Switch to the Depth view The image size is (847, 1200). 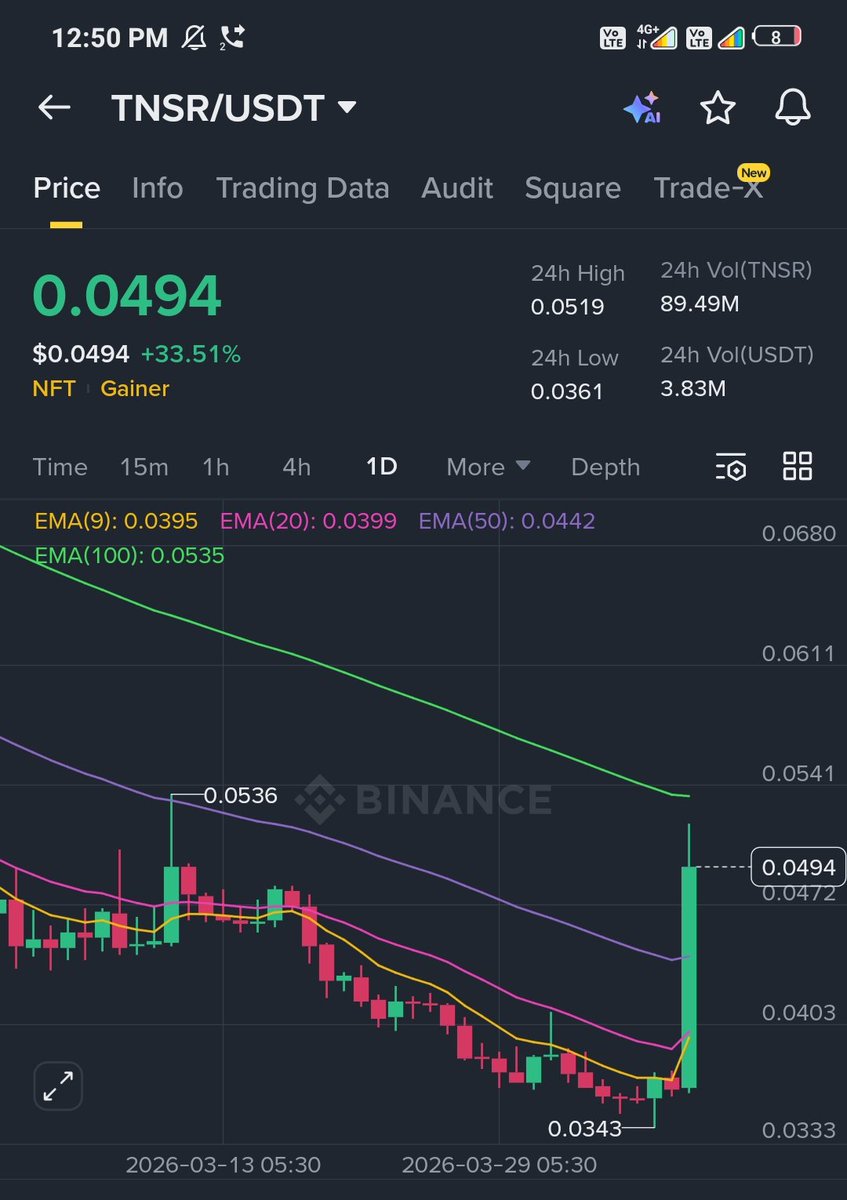(x=605, y=467)
